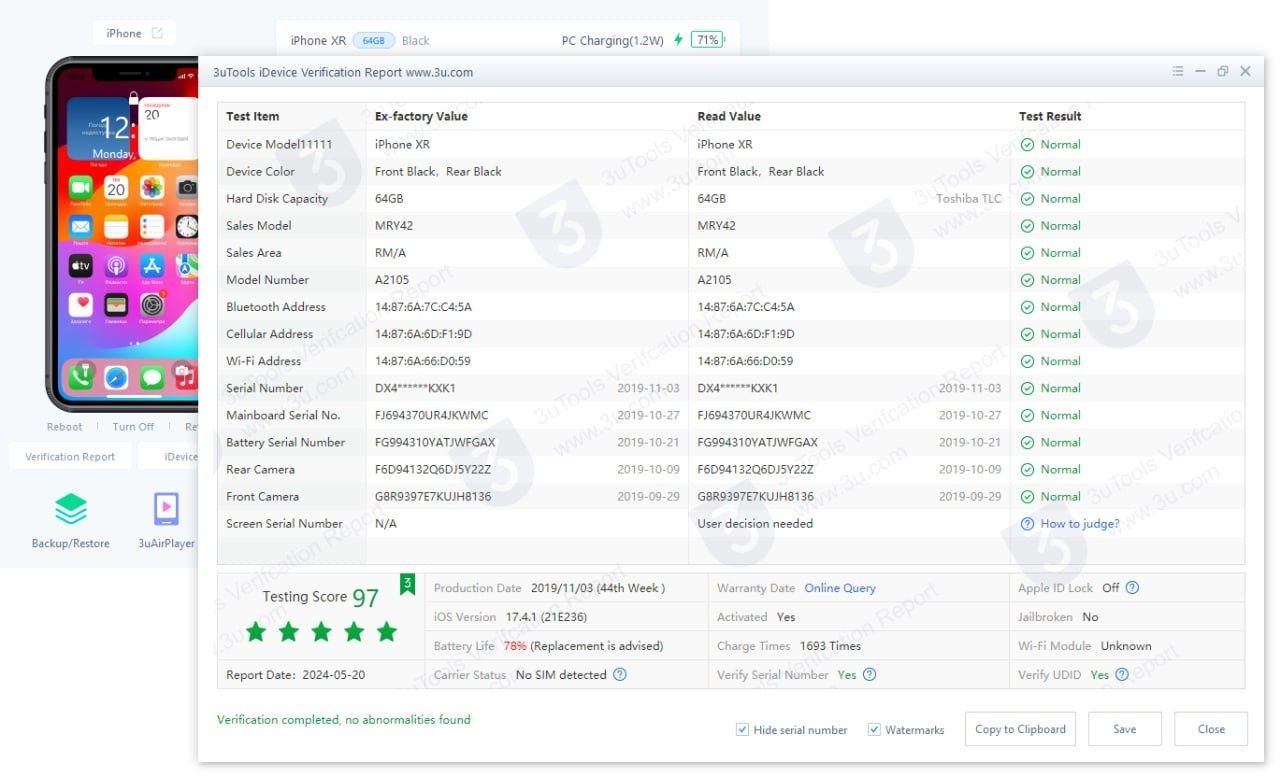Launch 3uAirPlayer icon
Image resolution: width=1280 pixels, height=777 pixels.
click(166, 509)
